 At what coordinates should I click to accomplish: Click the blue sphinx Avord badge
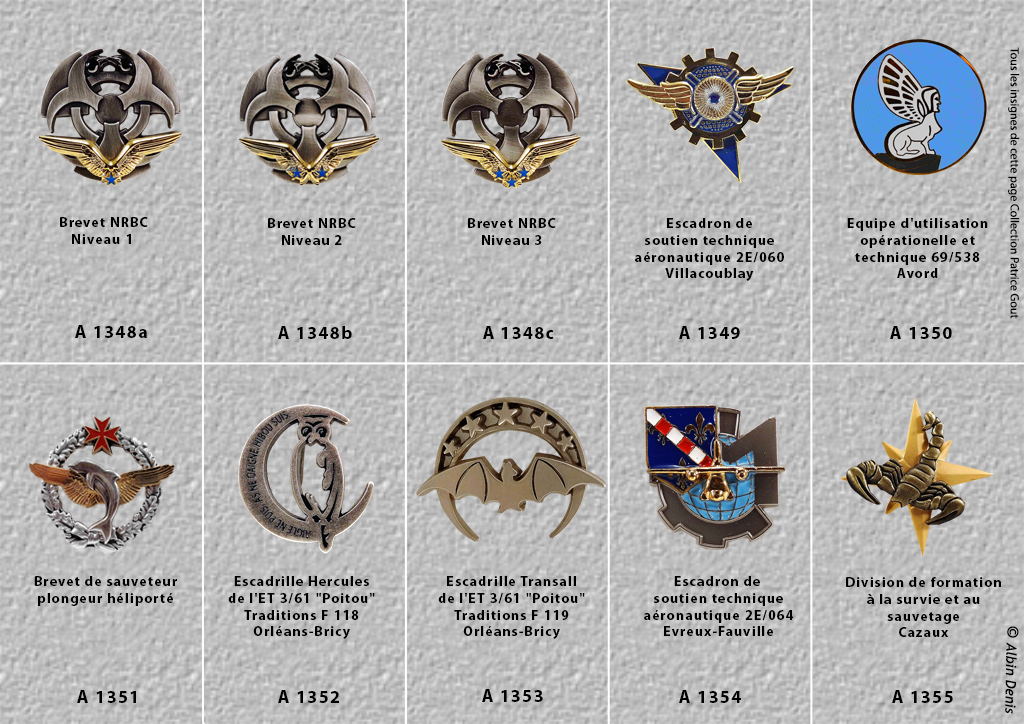click(x=919, y=106)
